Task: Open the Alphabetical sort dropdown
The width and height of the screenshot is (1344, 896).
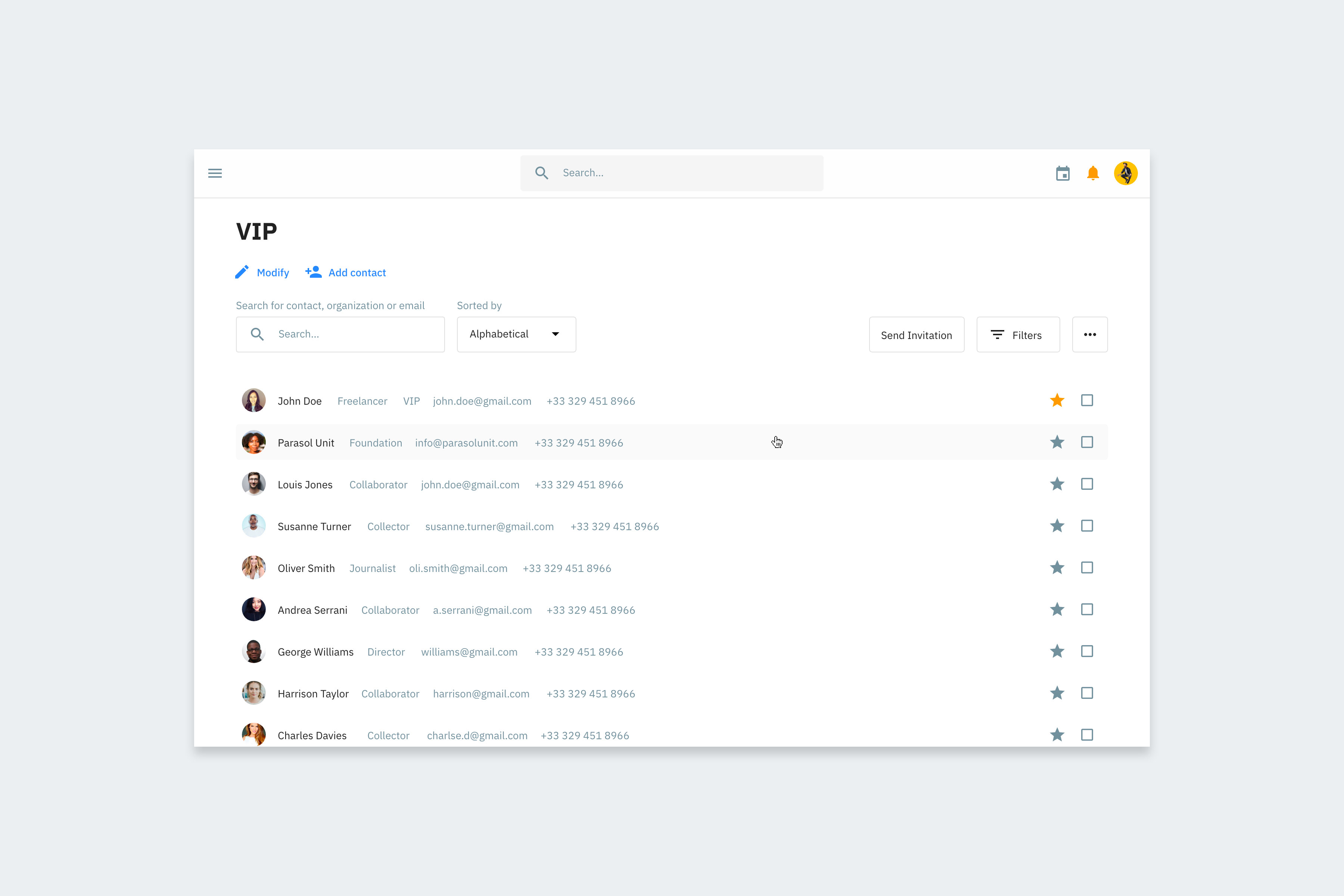Action: [516, 334]
